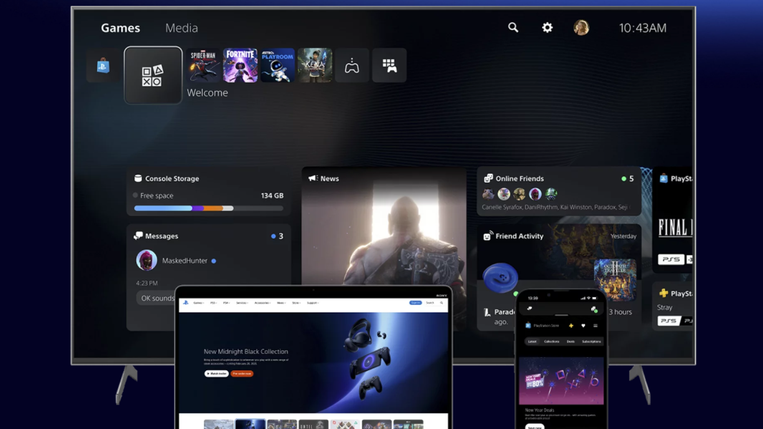Select the second online friend avatar
This screenshot has height=429, width=763.
504,194
